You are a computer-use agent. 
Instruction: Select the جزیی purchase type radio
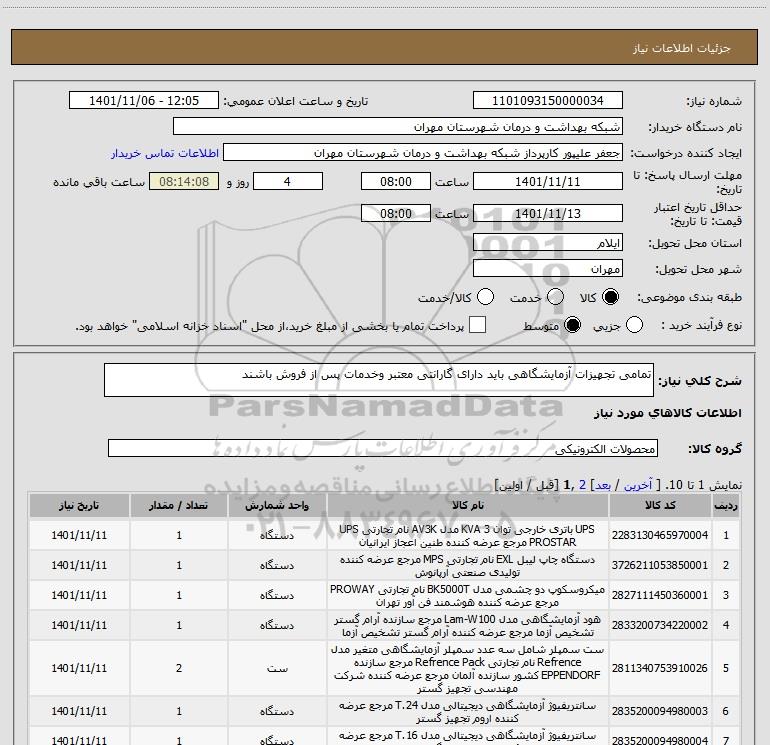pyautogui.click(x=634, y=325)
